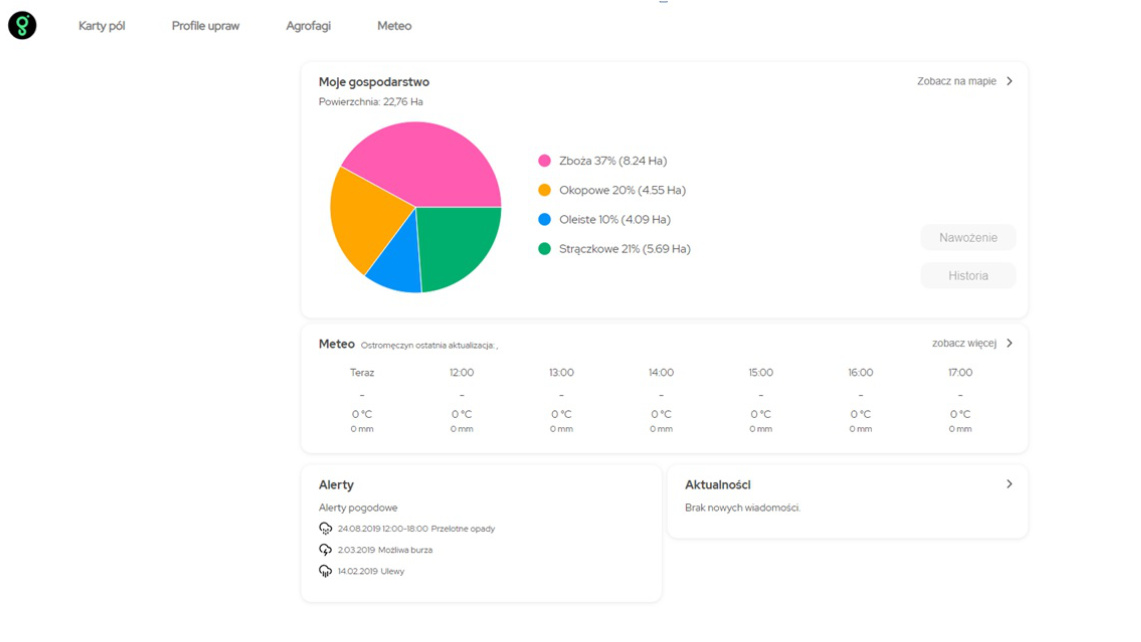Open the Meteo navigation item
This screenshot has height=642, width=1141.
394,26
